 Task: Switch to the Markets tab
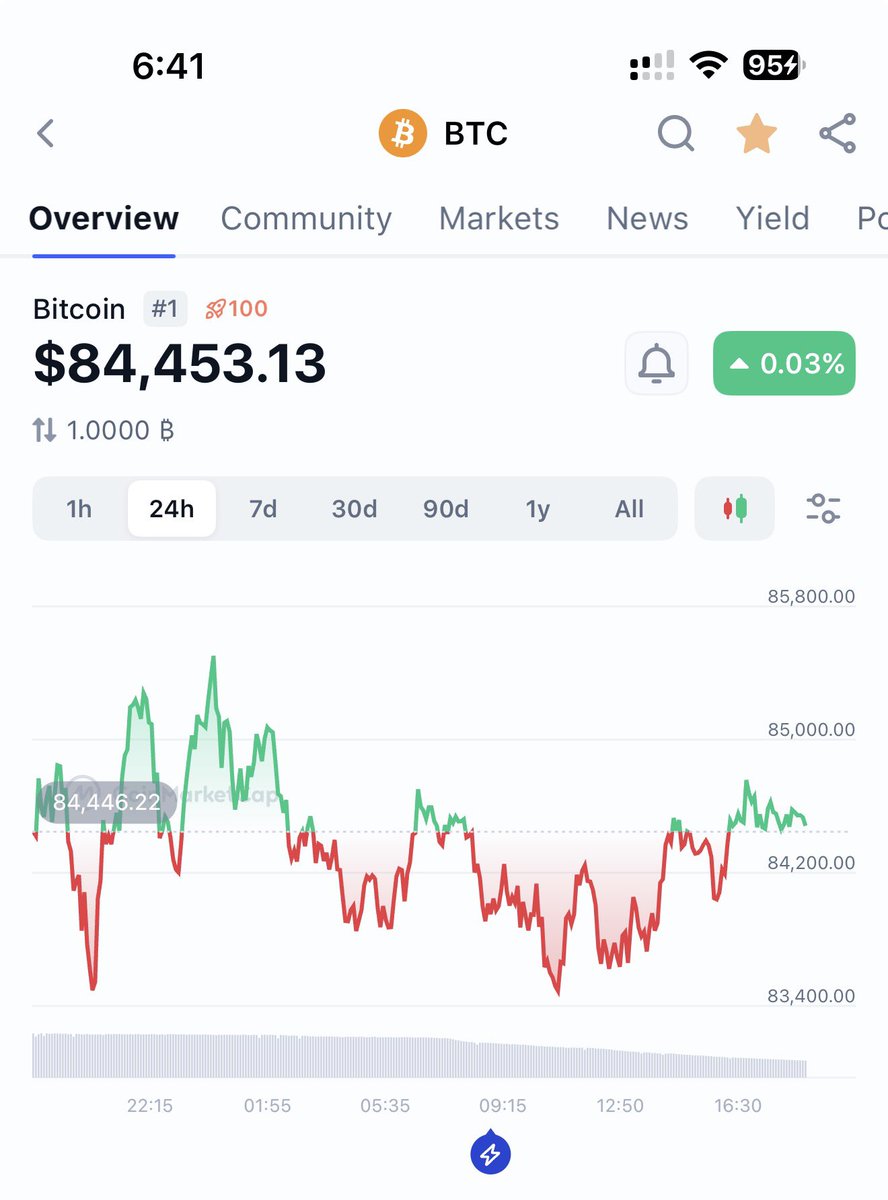point(499,218)
